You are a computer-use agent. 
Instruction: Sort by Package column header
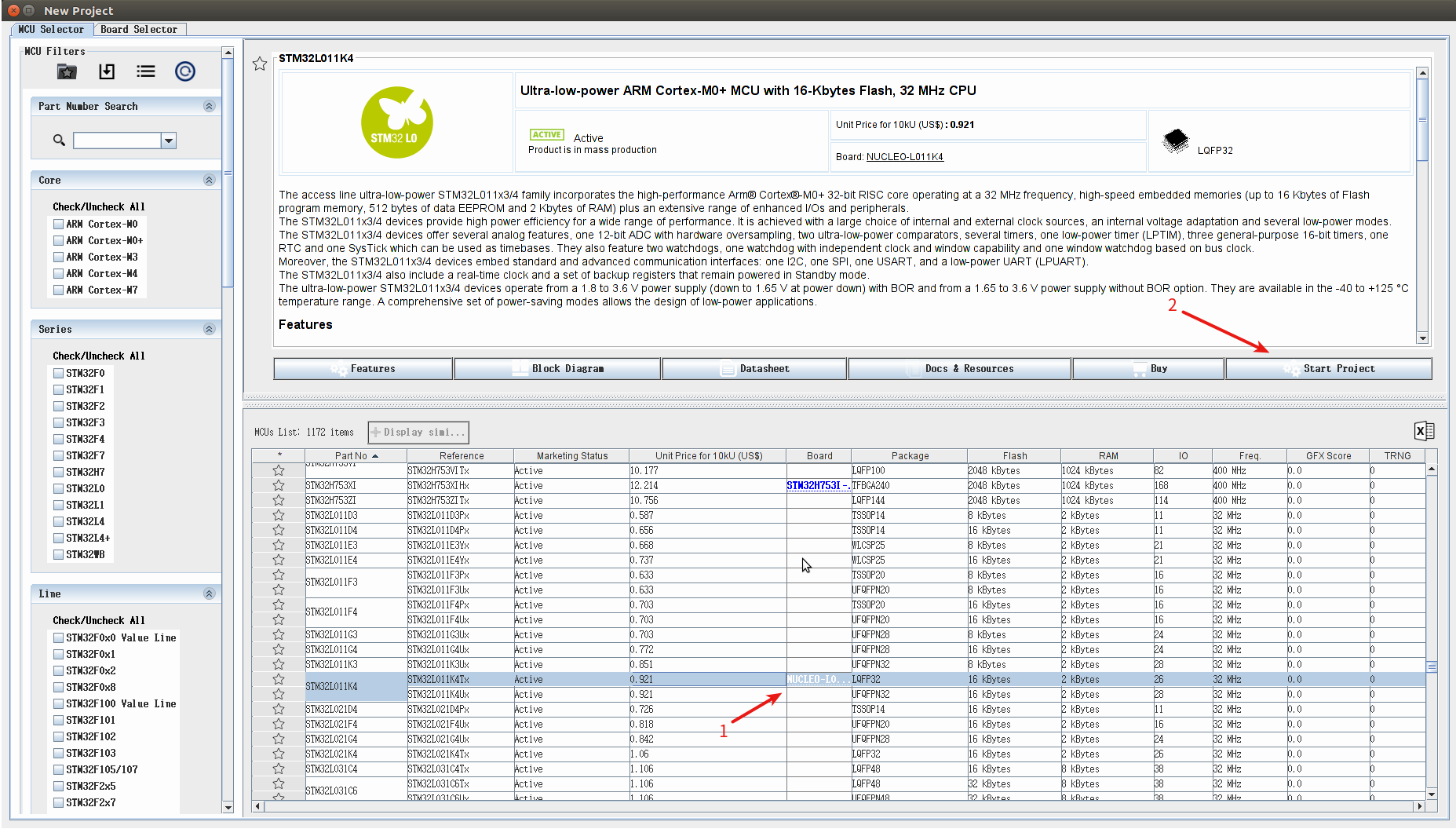click(x=910, y=455)
